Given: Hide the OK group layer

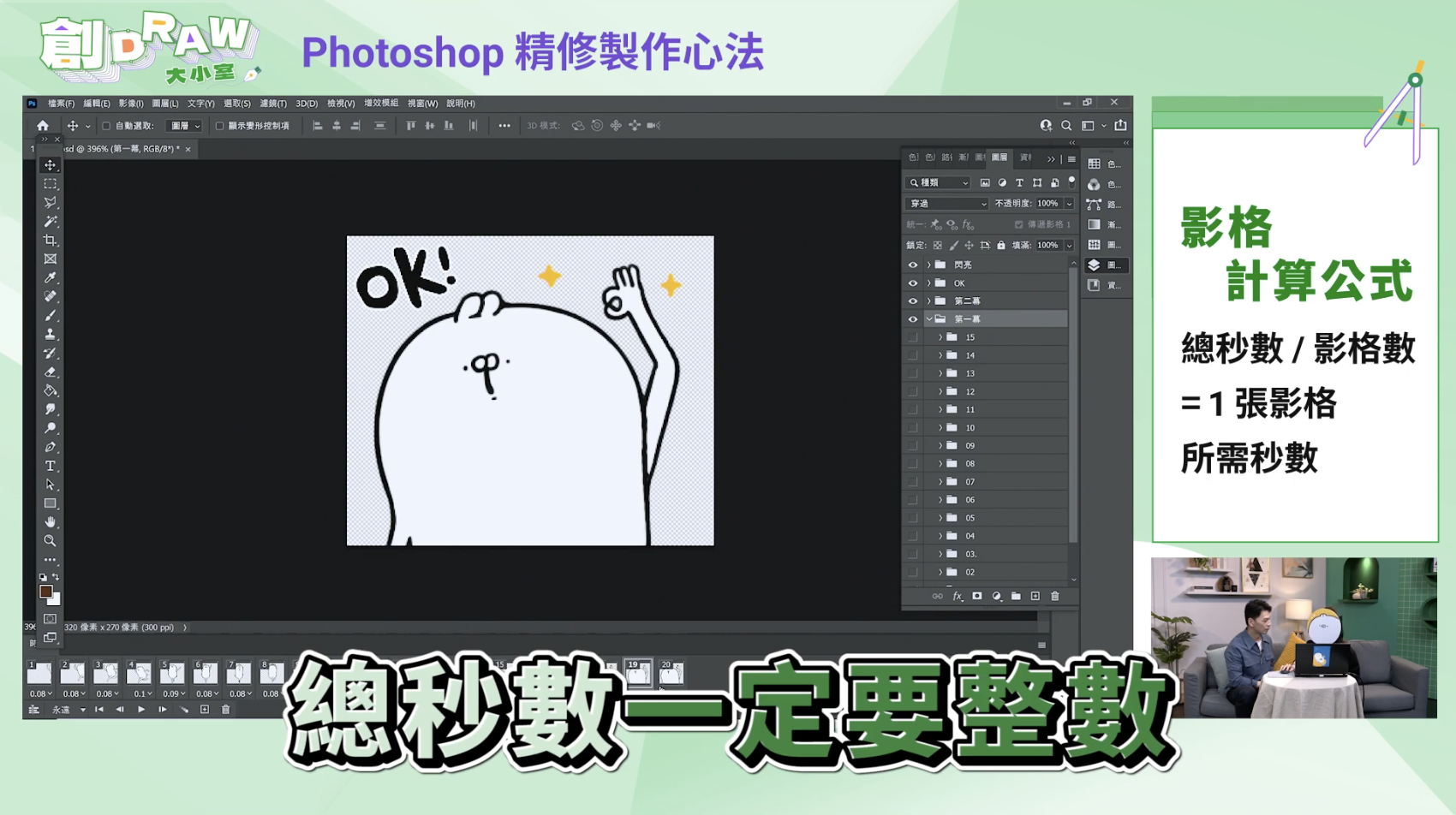Looking at the screenshot, I should click(913, 283).
